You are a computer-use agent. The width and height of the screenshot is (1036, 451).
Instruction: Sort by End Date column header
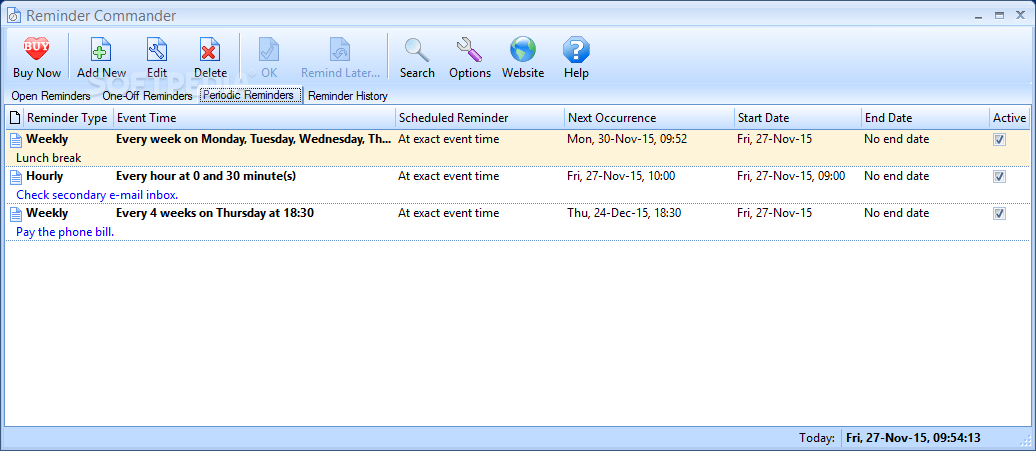[925, 118]
